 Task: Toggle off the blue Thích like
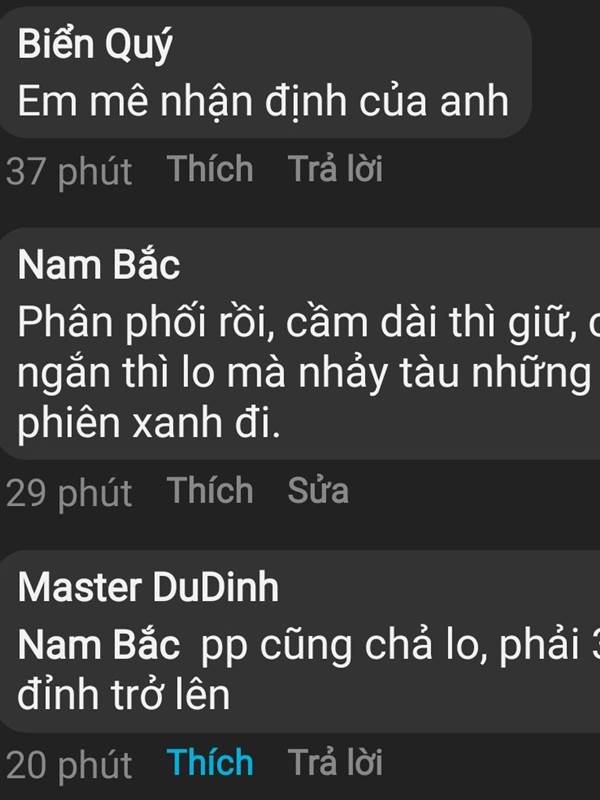[210, 762]
